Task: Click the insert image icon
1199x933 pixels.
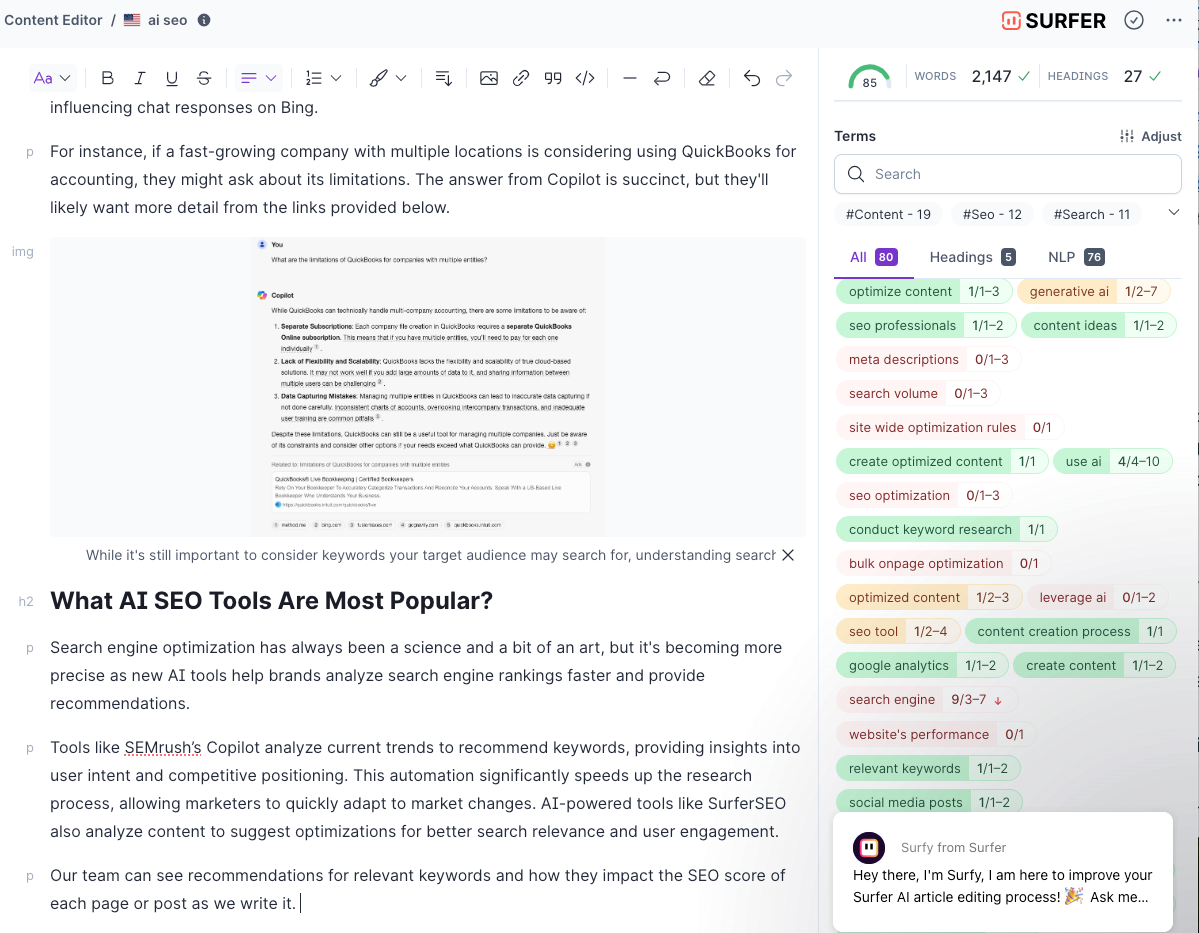Action: [489, 78]
